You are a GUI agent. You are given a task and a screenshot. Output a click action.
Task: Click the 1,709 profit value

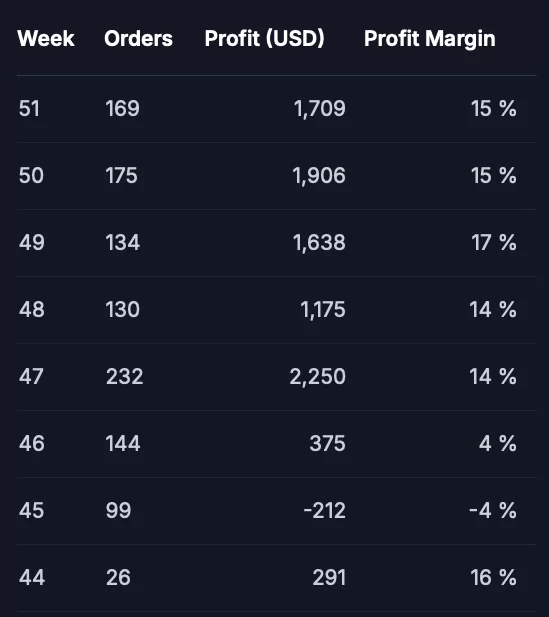[320, 108]
